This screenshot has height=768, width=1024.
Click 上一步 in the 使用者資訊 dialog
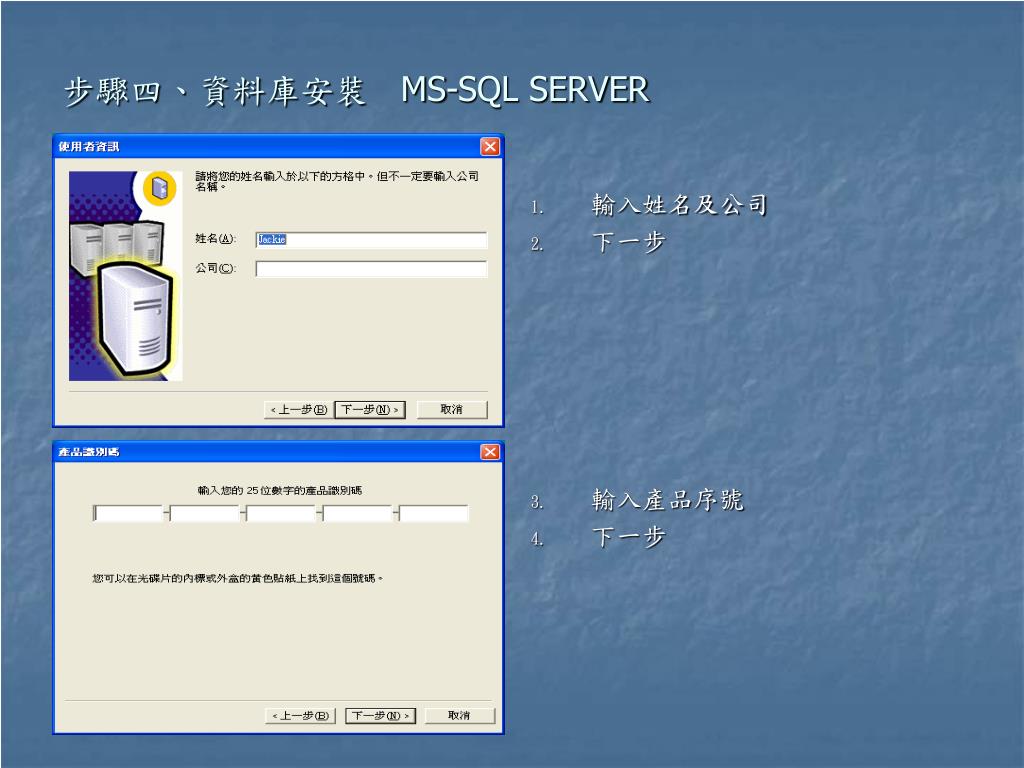(x=298, y=409)
